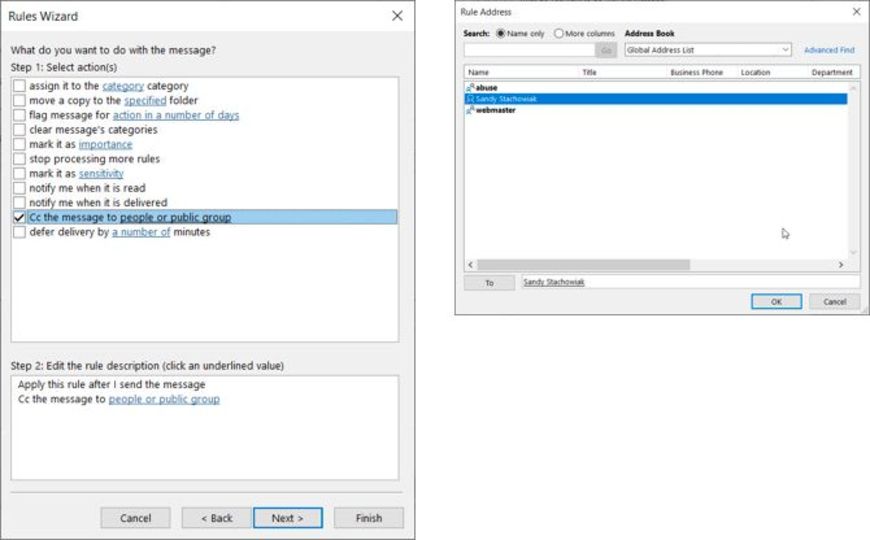Cancel the Rule Address dialog
The height and width of the screenshot is (540, 870).
pos(834,301)
